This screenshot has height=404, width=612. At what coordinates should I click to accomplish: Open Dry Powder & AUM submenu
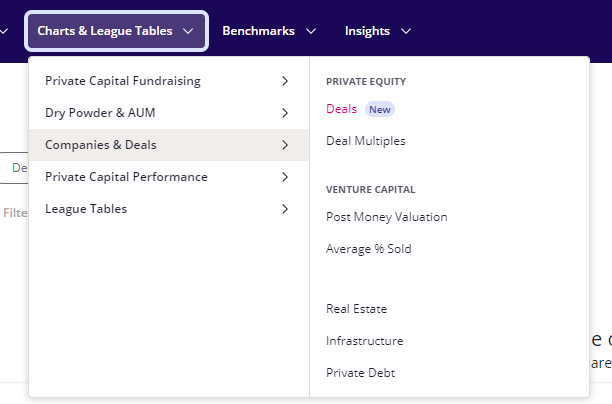[x=100, y=113]
